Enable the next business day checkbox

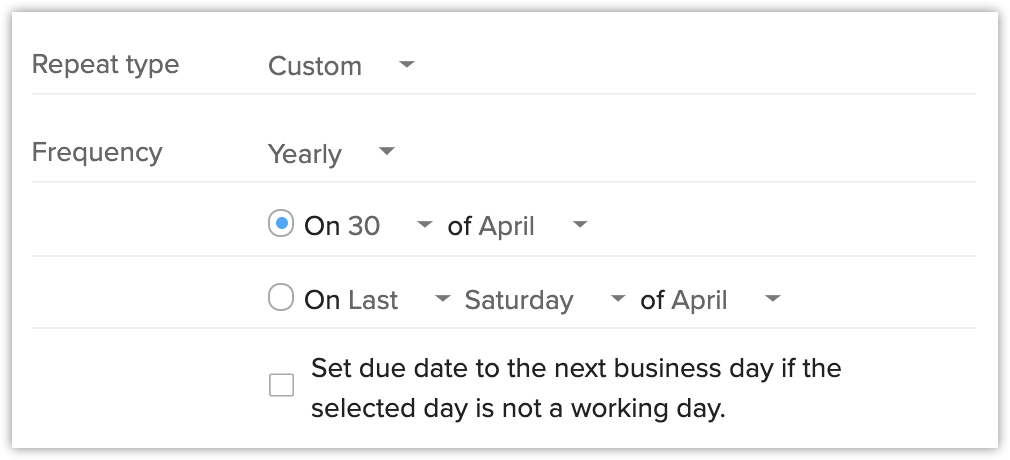pyautogui.click(x=282, y=385)
